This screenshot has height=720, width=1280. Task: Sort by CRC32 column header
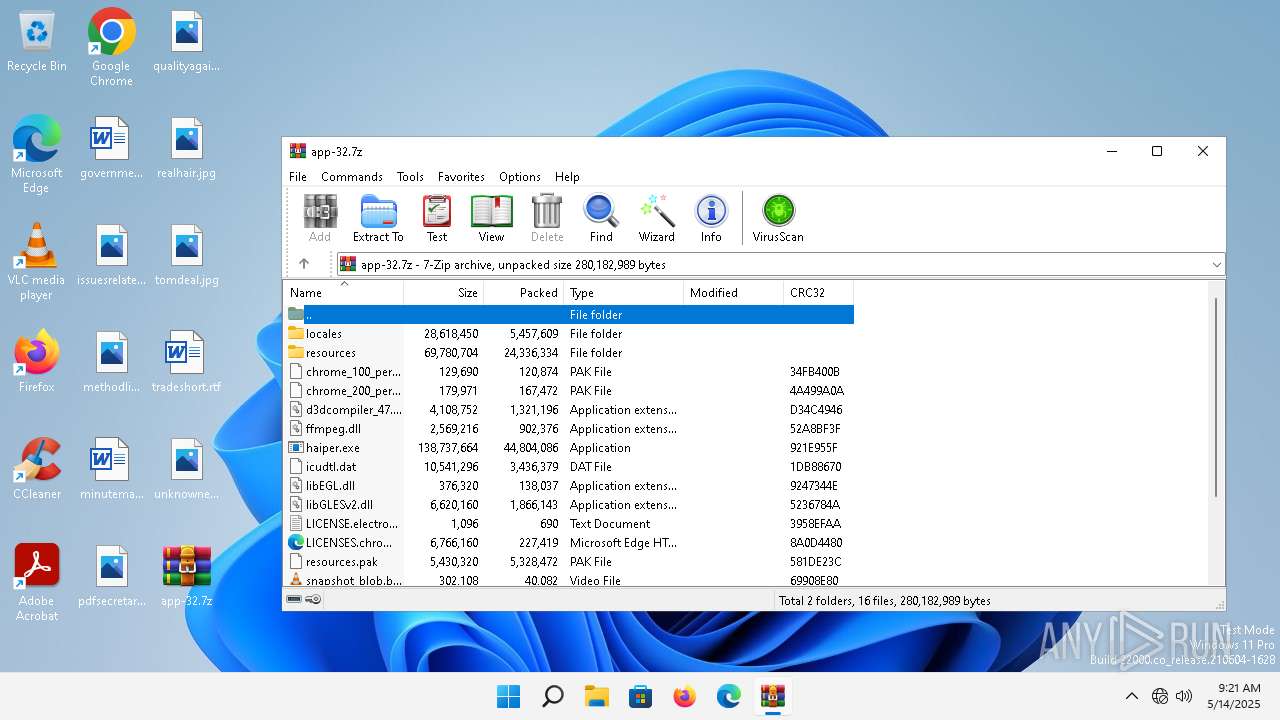tap(818, 293)
